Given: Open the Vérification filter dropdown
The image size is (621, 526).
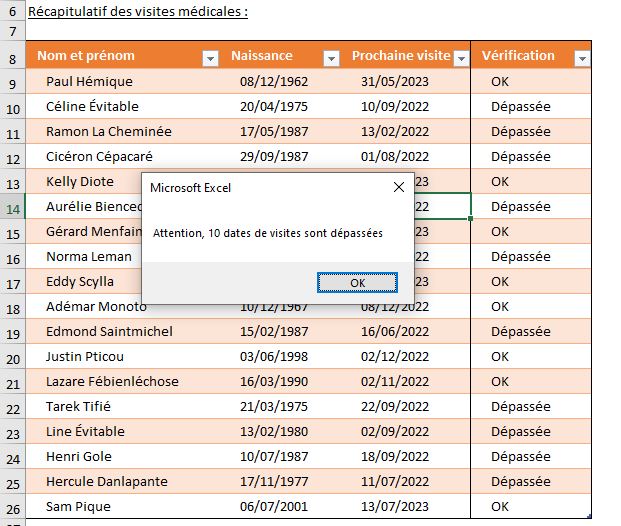Looking at the screenshot, I should pyautogui.click(x=582, y=58).
